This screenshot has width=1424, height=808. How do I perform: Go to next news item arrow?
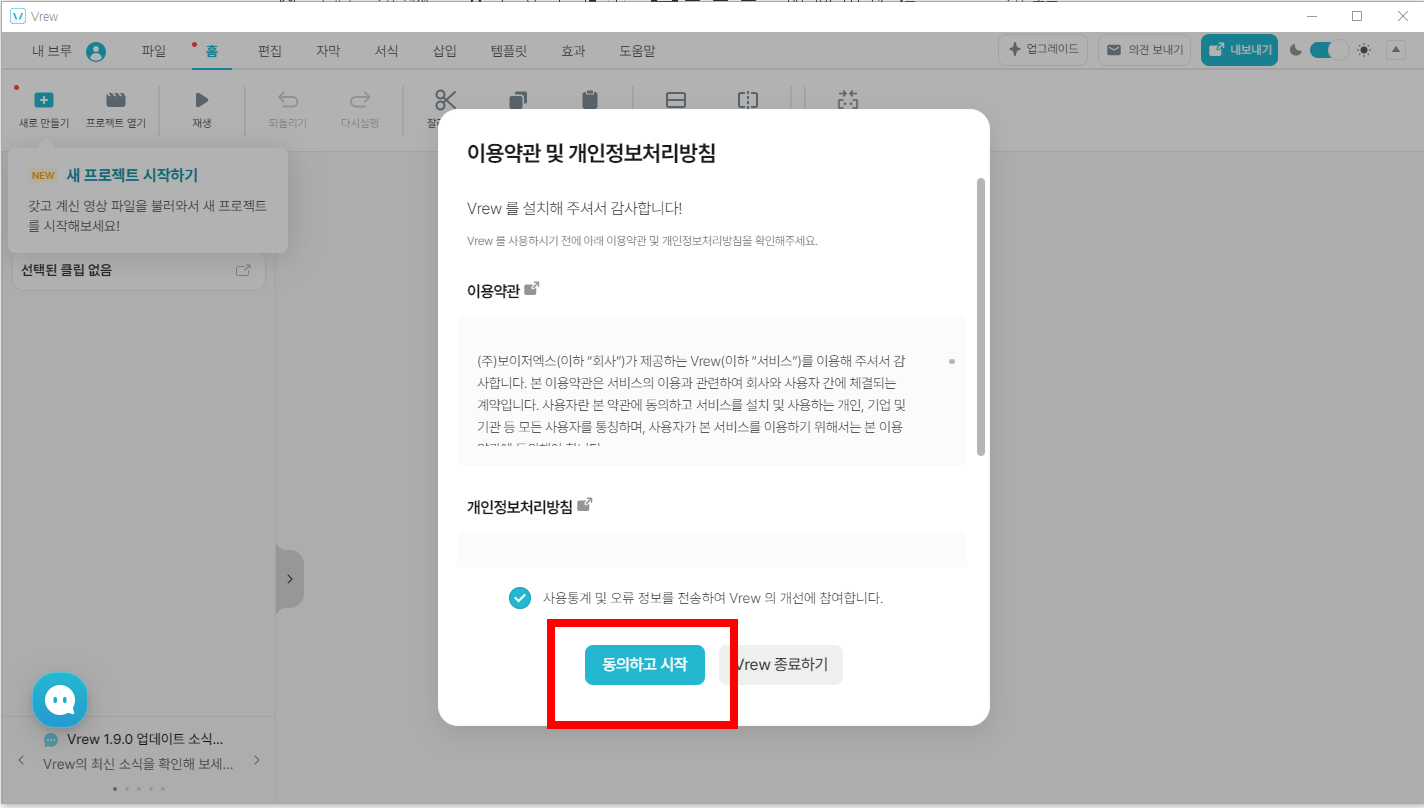point(256,761)
